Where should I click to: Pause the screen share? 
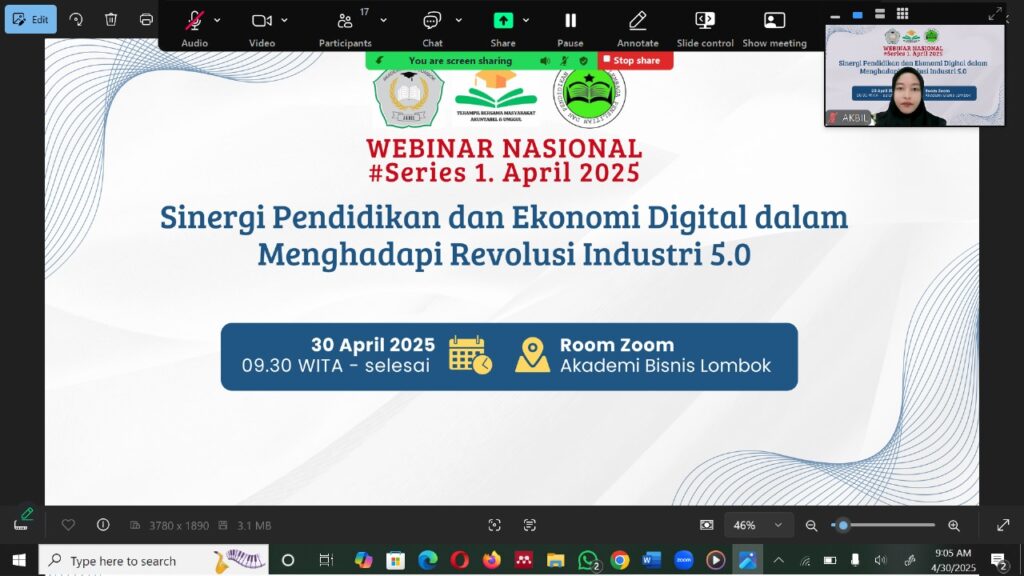pos(570,28)
